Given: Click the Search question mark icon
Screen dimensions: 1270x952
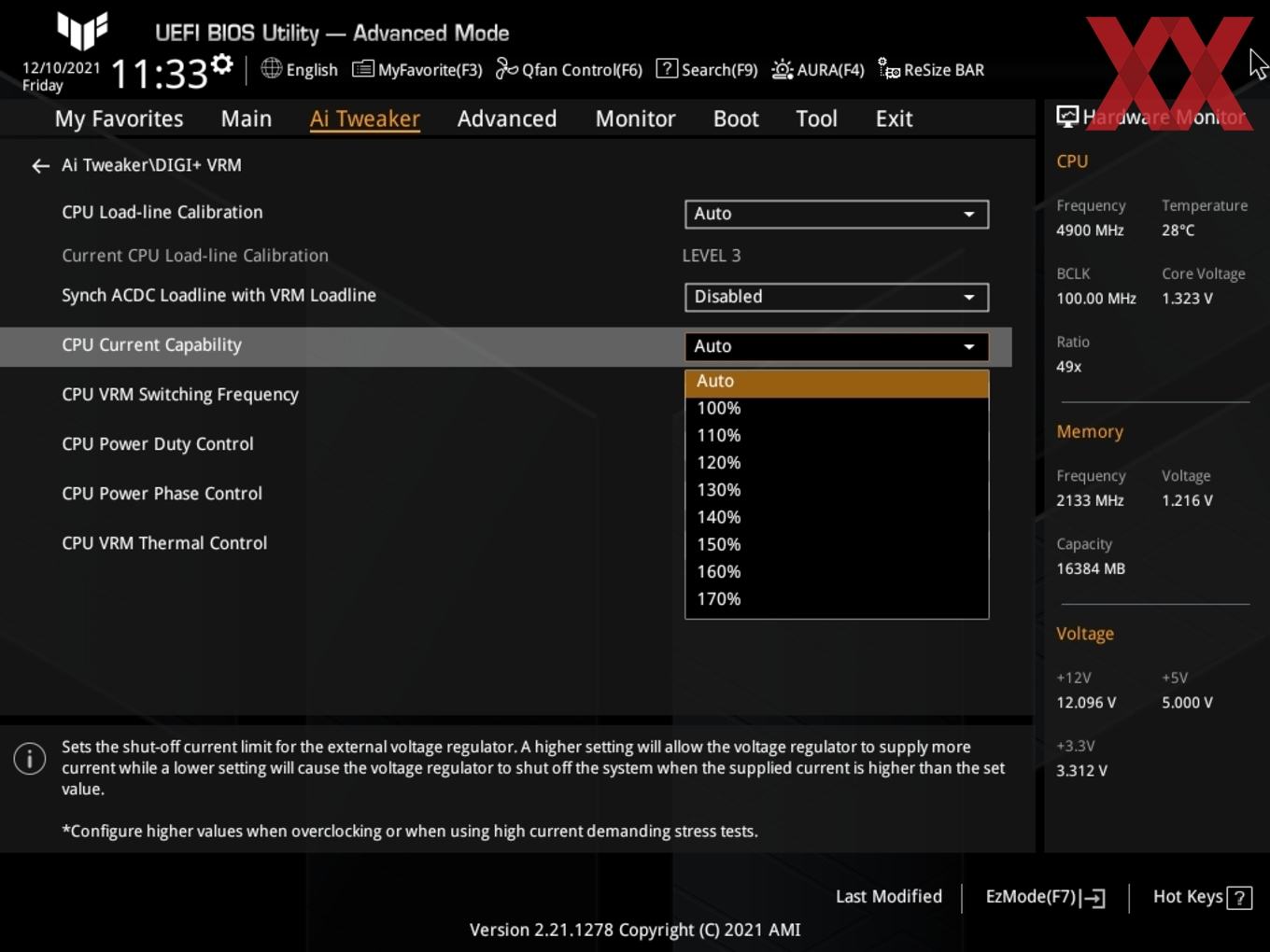Looking at the screenshot, I should click(667, 69).
